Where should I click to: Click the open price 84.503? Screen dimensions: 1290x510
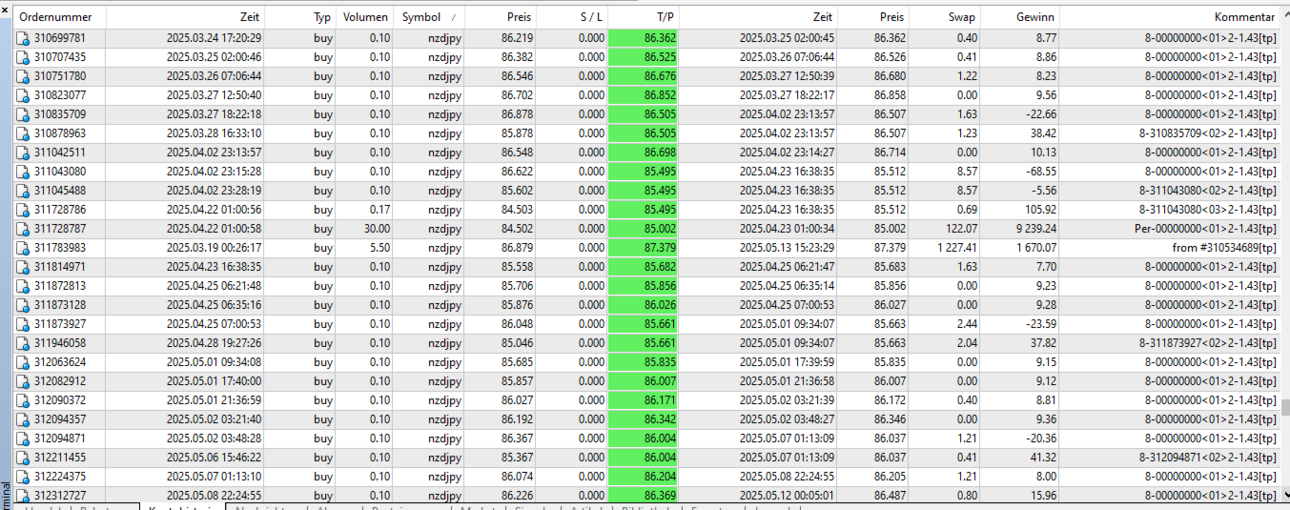(x=517, y=209)
